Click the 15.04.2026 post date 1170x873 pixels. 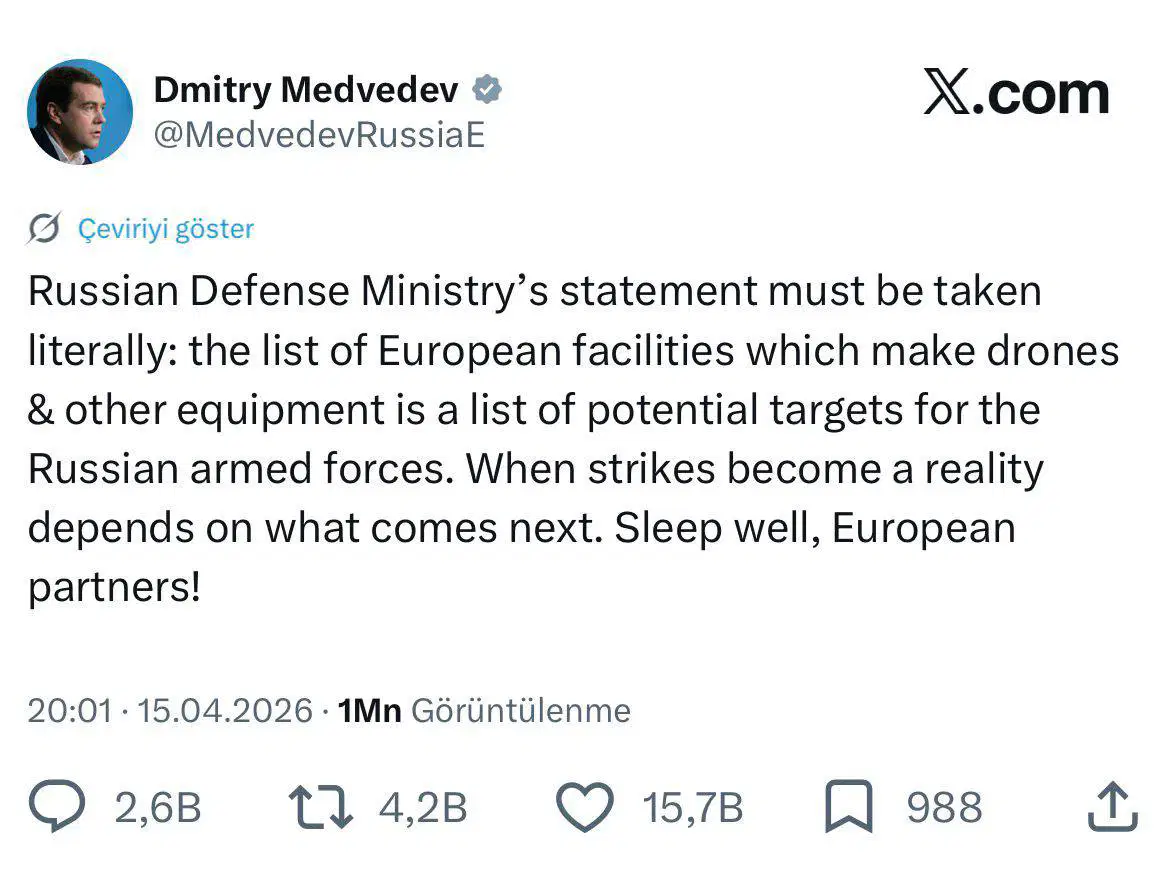point(225,711)
